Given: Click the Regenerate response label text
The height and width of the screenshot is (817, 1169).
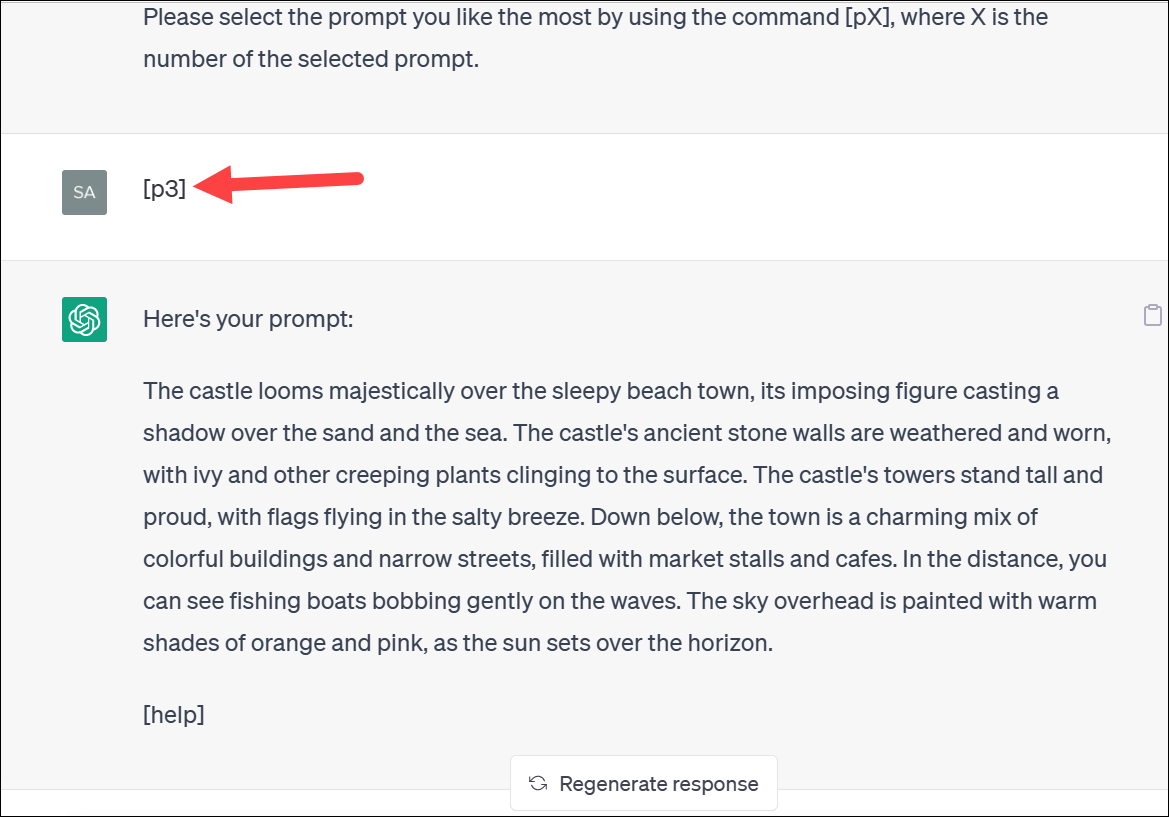Looking at the screenshot, I should (x=658, y=784).
